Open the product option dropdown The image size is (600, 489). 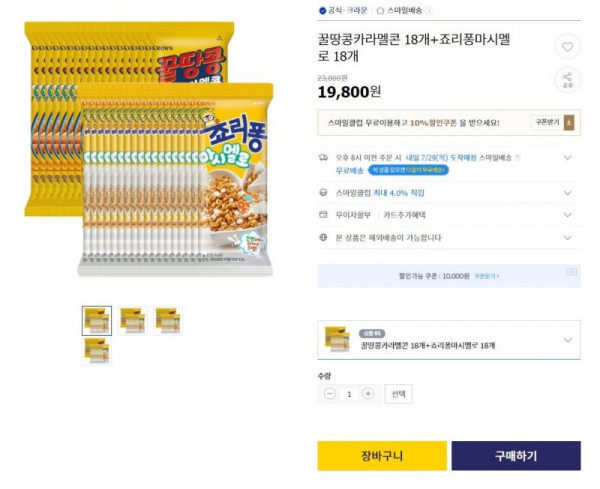[x=449, y=340]
